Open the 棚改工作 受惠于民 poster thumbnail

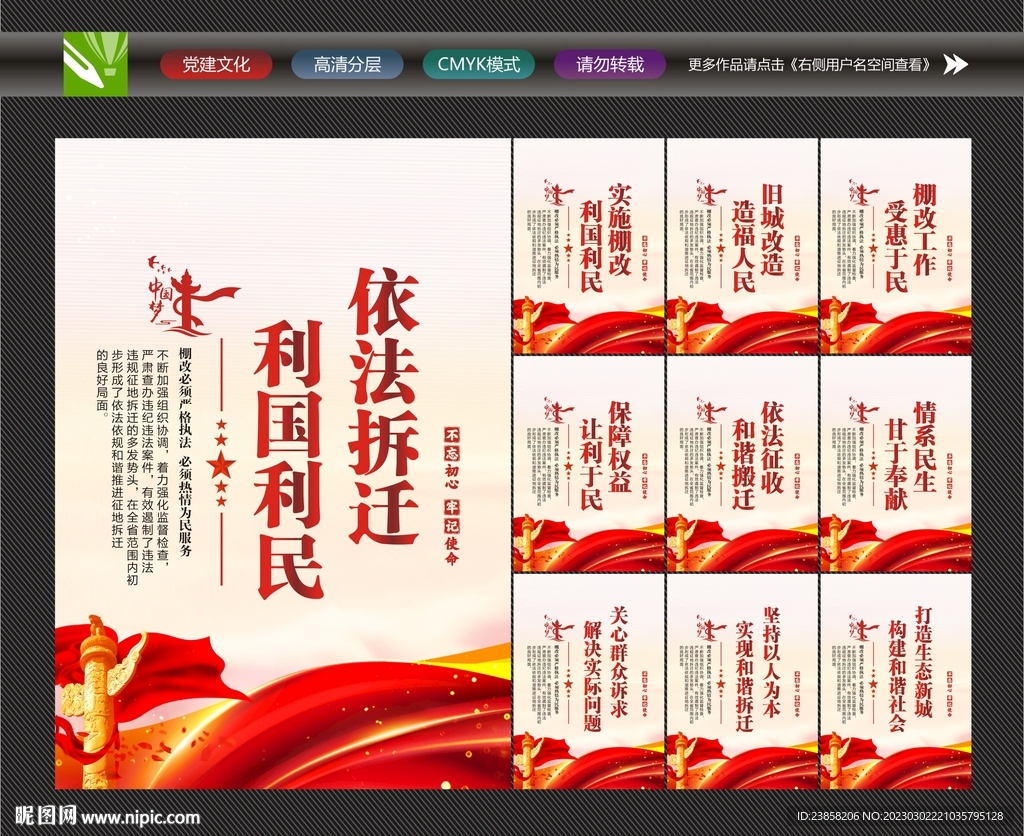point(895,246)
